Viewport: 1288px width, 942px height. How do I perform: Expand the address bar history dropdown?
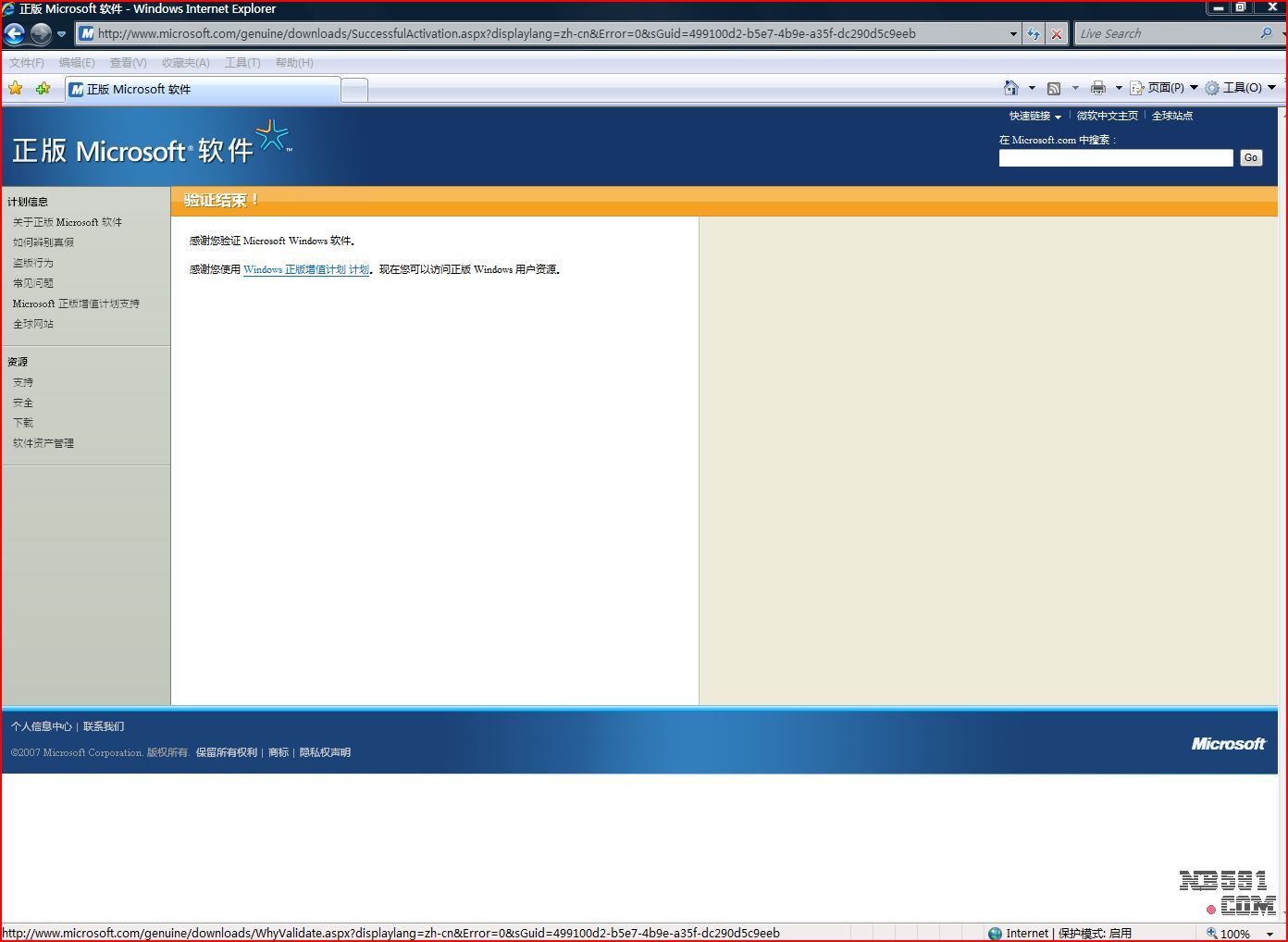coord(1013,34)
